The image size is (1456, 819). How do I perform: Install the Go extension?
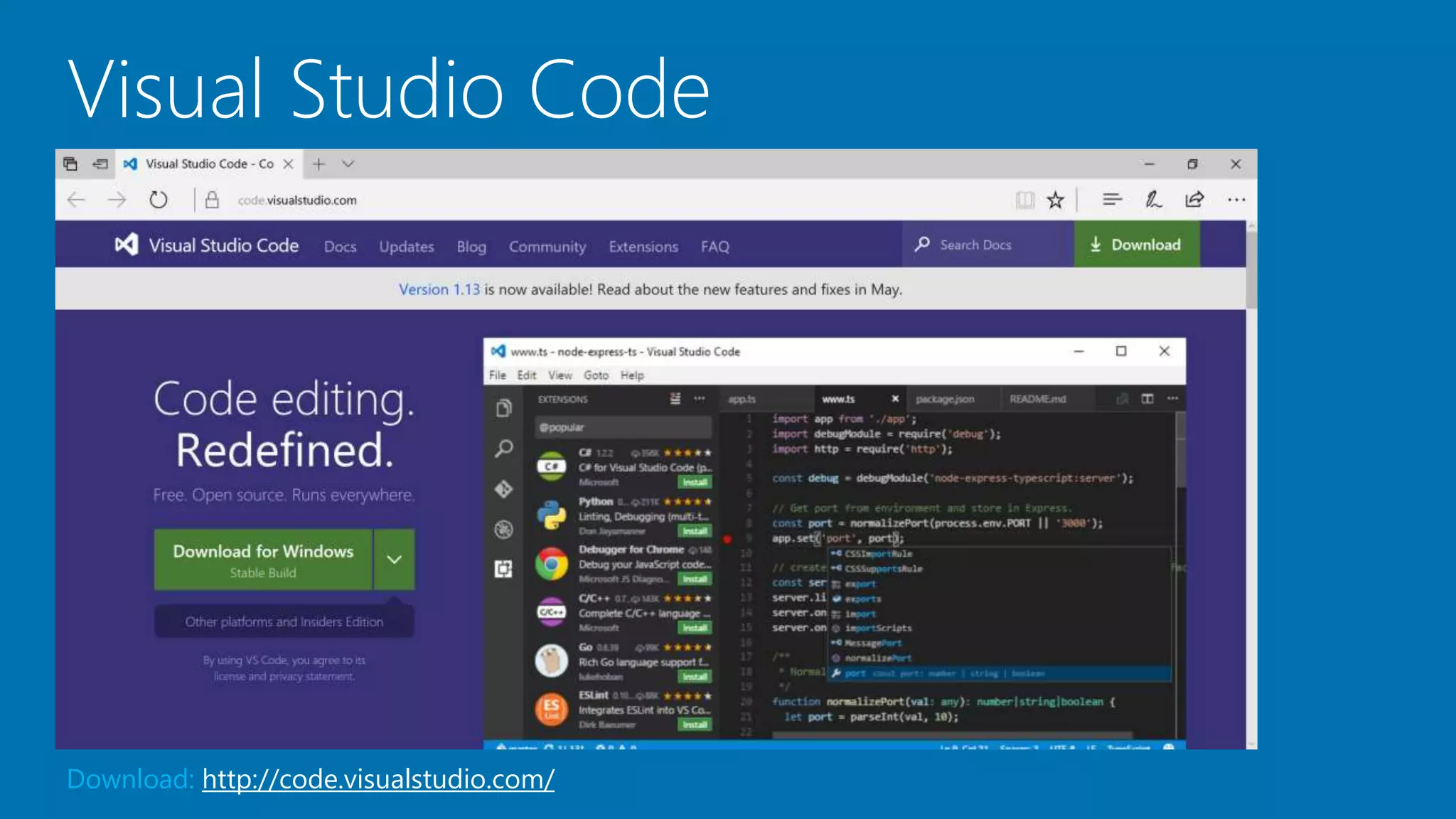click(695, 677)
